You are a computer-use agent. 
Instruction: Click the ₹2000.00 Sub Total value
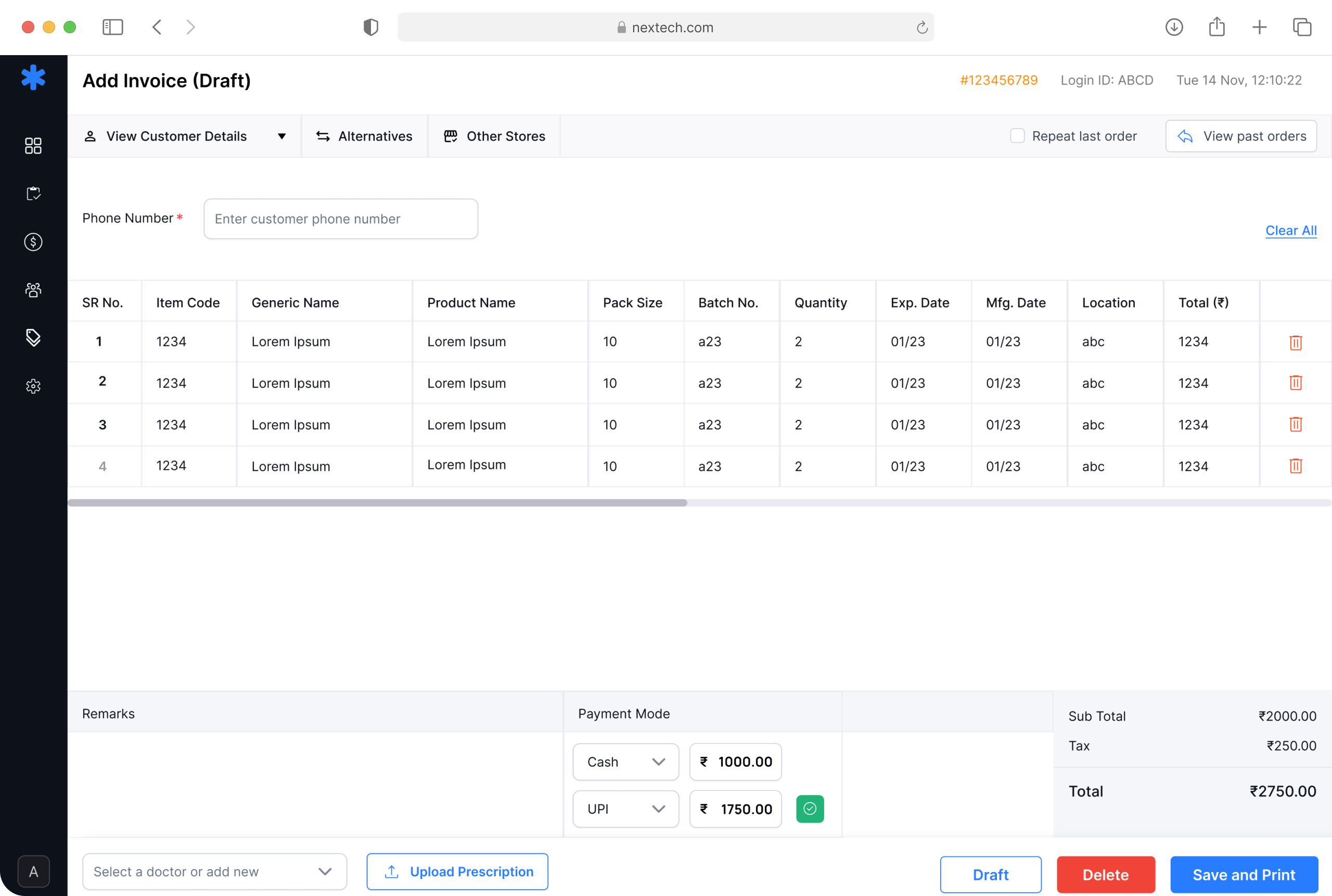[x=1287, y=716]
